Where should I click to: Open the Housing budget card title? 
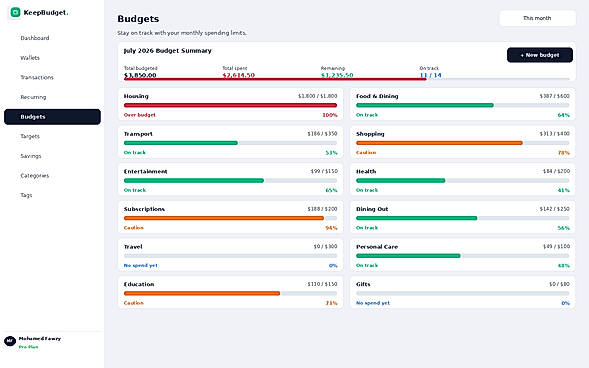136,96
